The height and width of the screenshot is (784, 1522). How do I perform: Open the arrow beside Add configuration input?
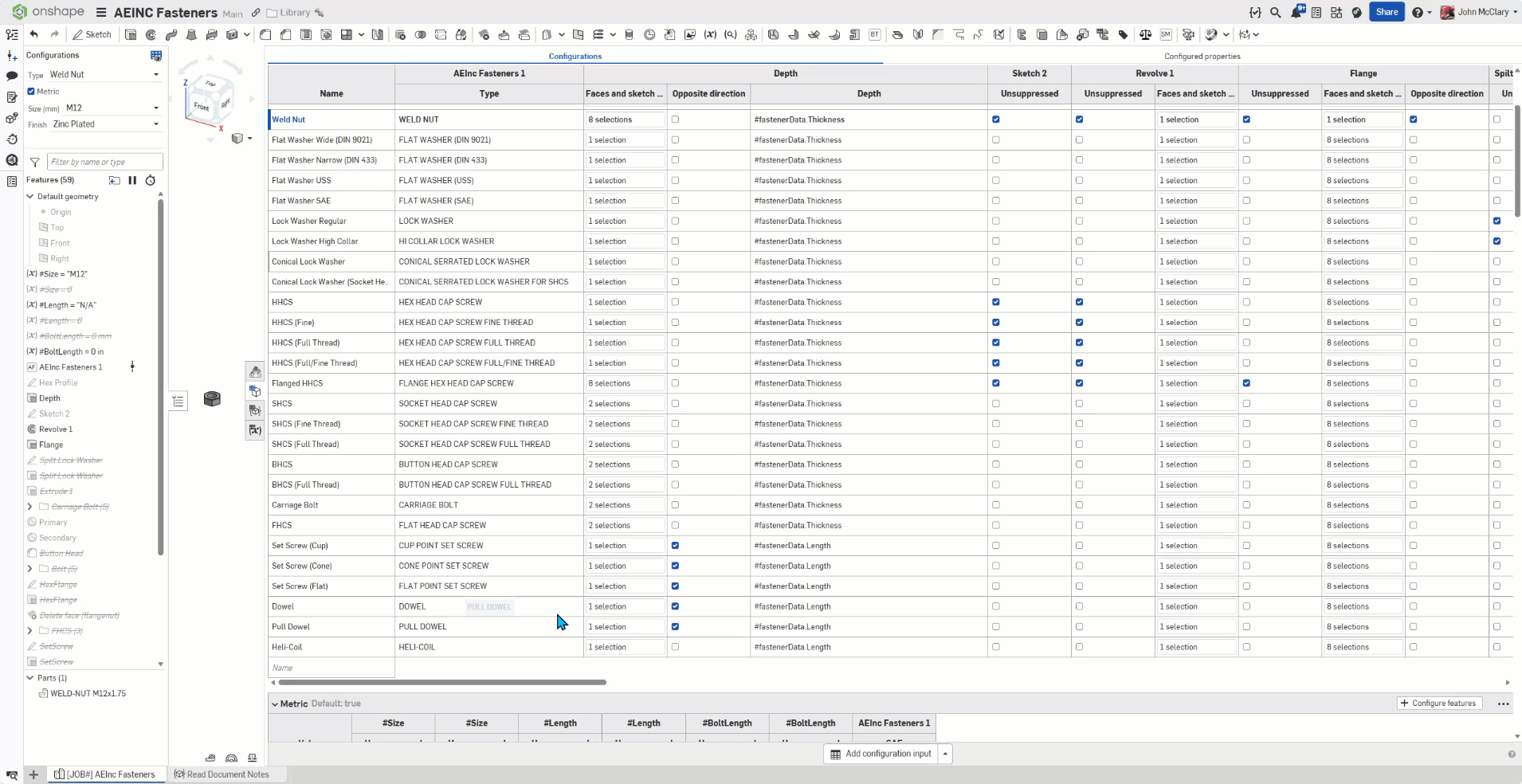pos(945,754)
